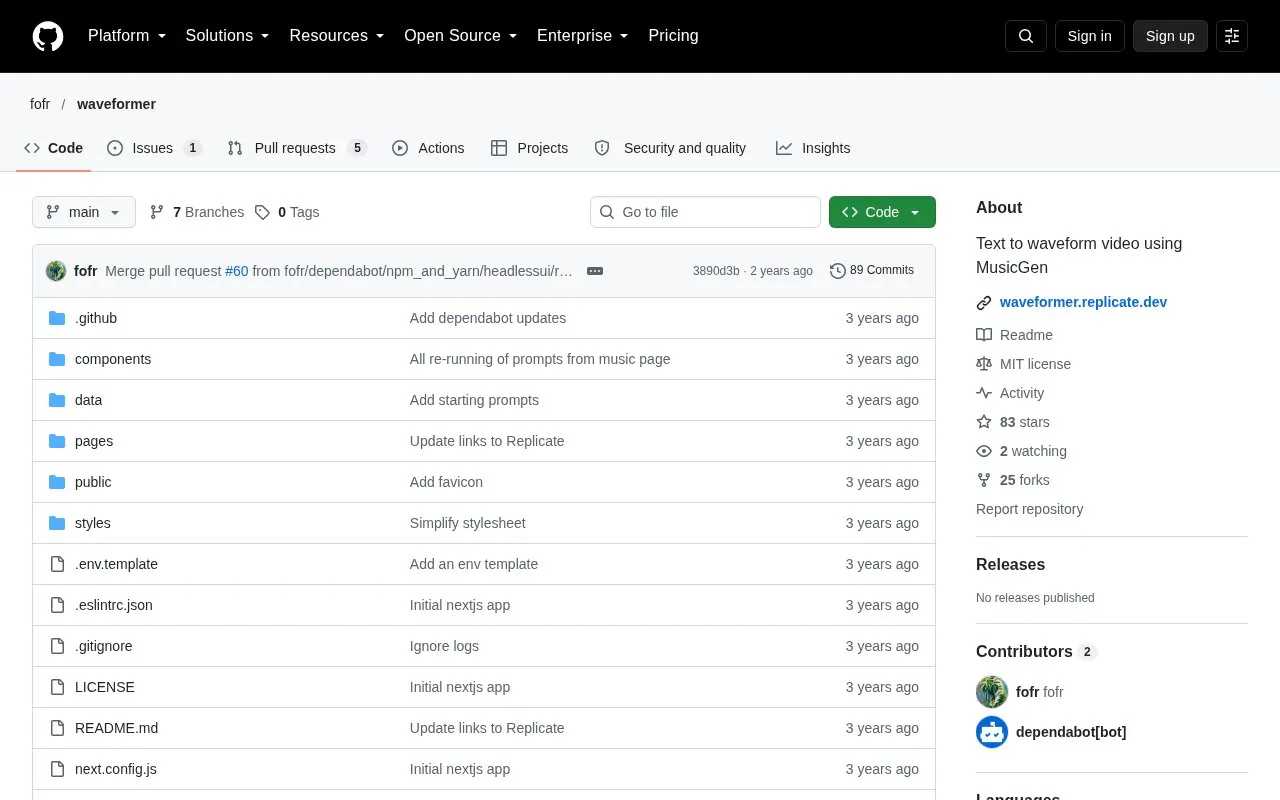
Task: Open pull request #60 link
Action: pos(236,271)
